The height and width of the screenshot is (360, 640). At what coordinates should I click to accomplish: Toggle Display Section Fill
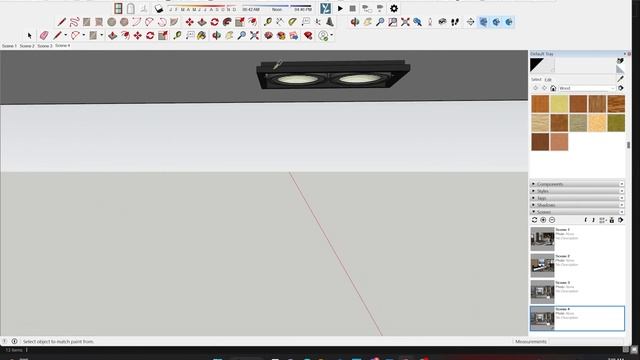pyautogui.click(x=509, y=22)
